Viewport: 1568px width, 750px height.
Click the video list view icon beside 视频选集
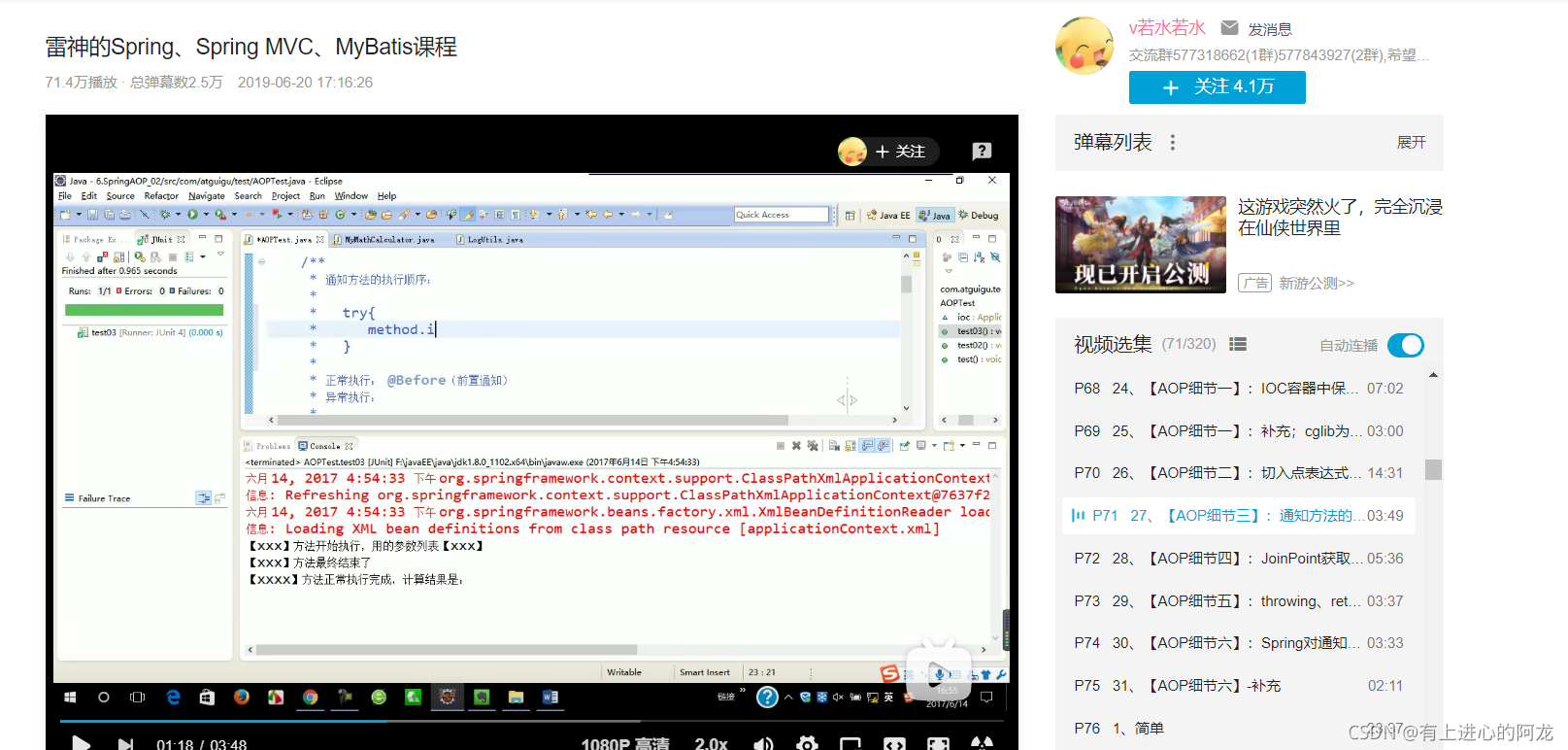pyautogui.click(x=1238, y=344)
